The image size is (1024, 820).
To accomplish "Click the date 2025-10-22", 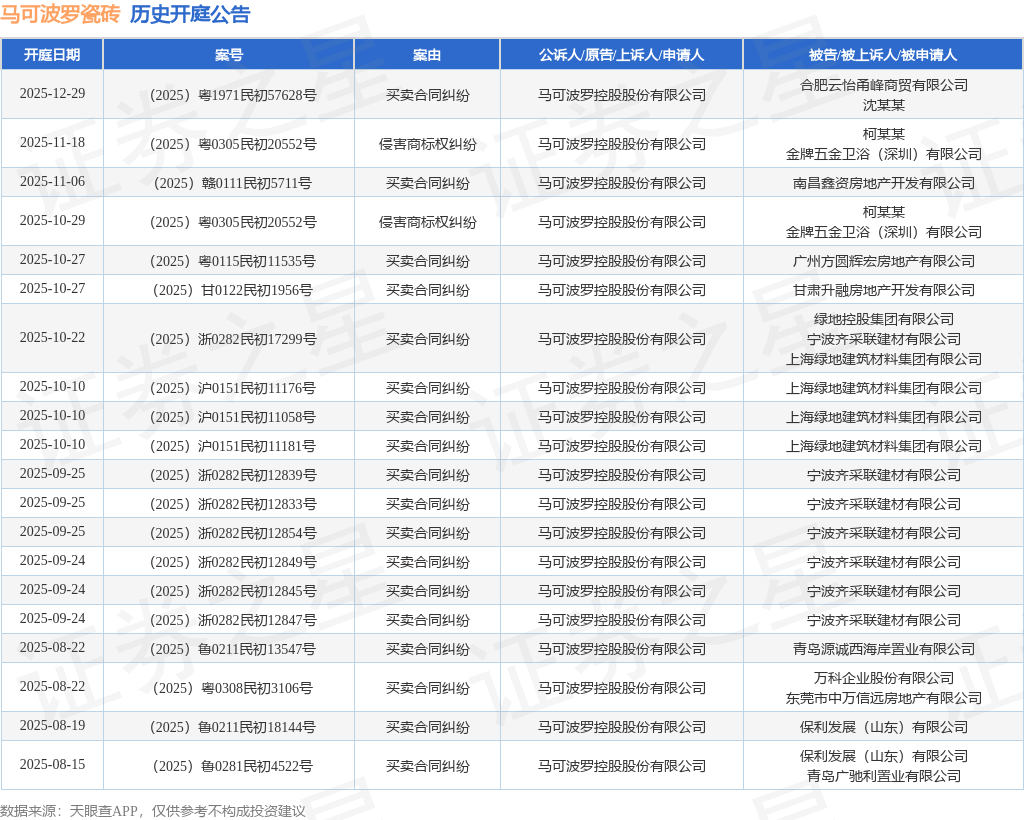I will [52, 338].
